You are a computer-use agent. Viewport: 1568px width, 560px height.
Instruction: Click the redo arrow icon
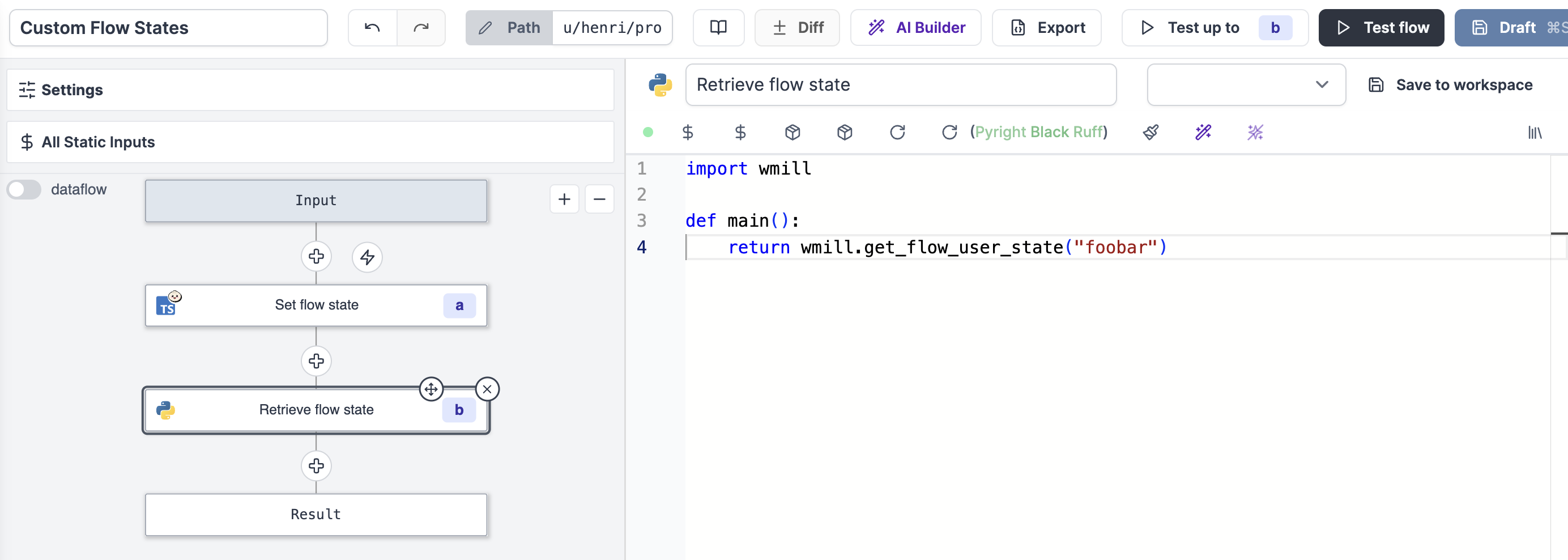pyautogui.click(x=421, y=27)
